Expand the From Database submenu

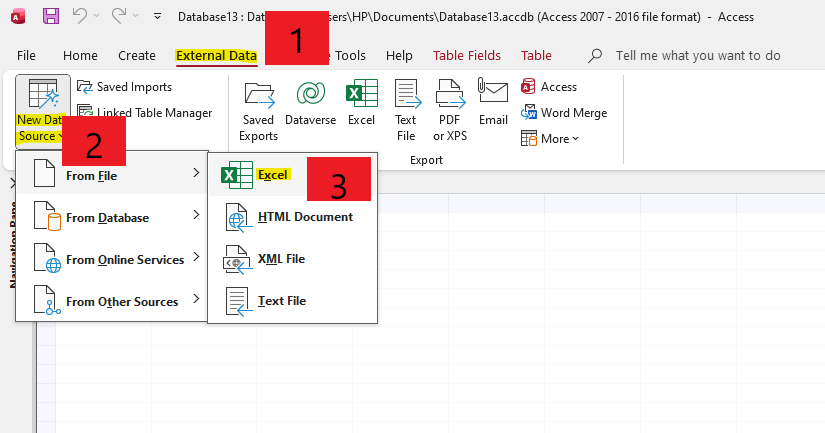coord(108,218)
